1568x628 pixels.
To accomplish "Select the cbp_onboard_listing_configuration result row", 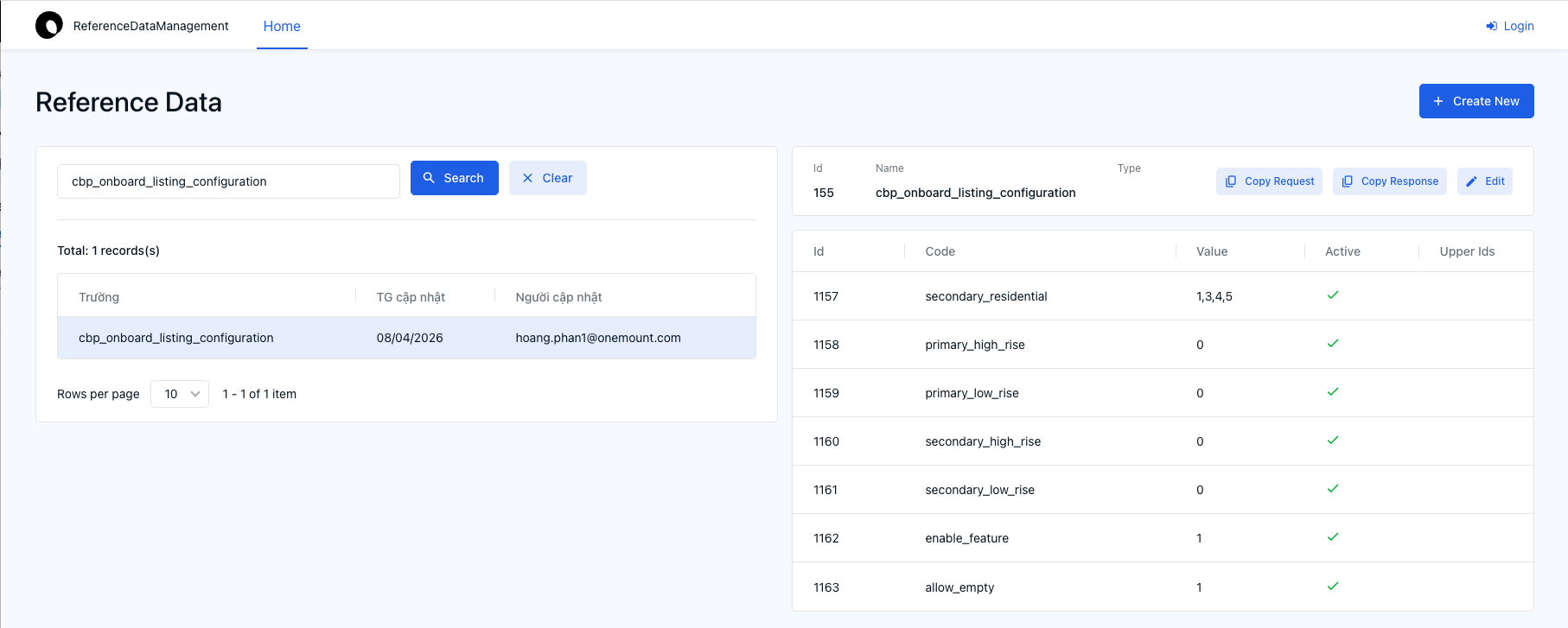I will [x=406, y=338].
